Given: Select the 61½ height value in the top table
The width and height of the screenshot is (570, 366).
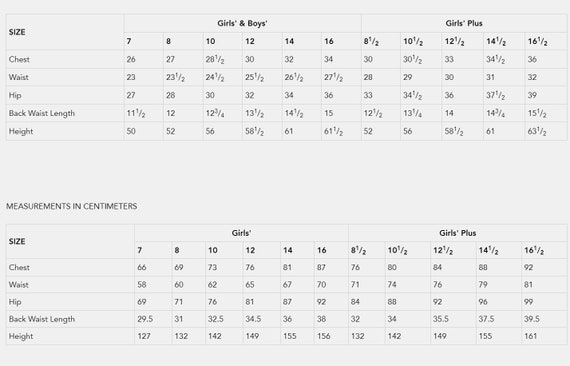Looking at the screenshot, I should click(x=333, y=132).
